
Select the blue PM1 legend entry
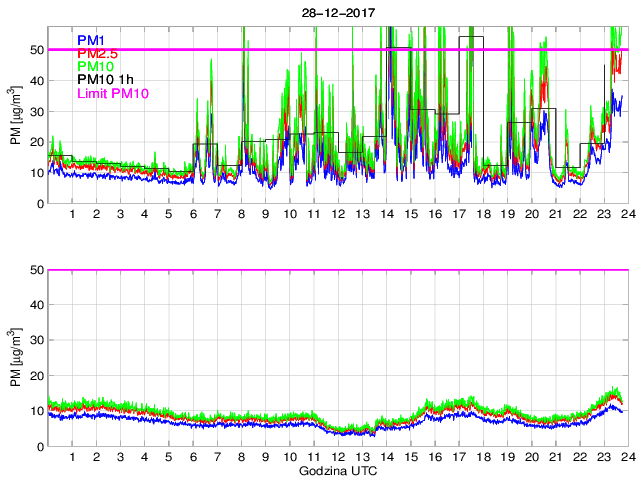coord(92,39)
